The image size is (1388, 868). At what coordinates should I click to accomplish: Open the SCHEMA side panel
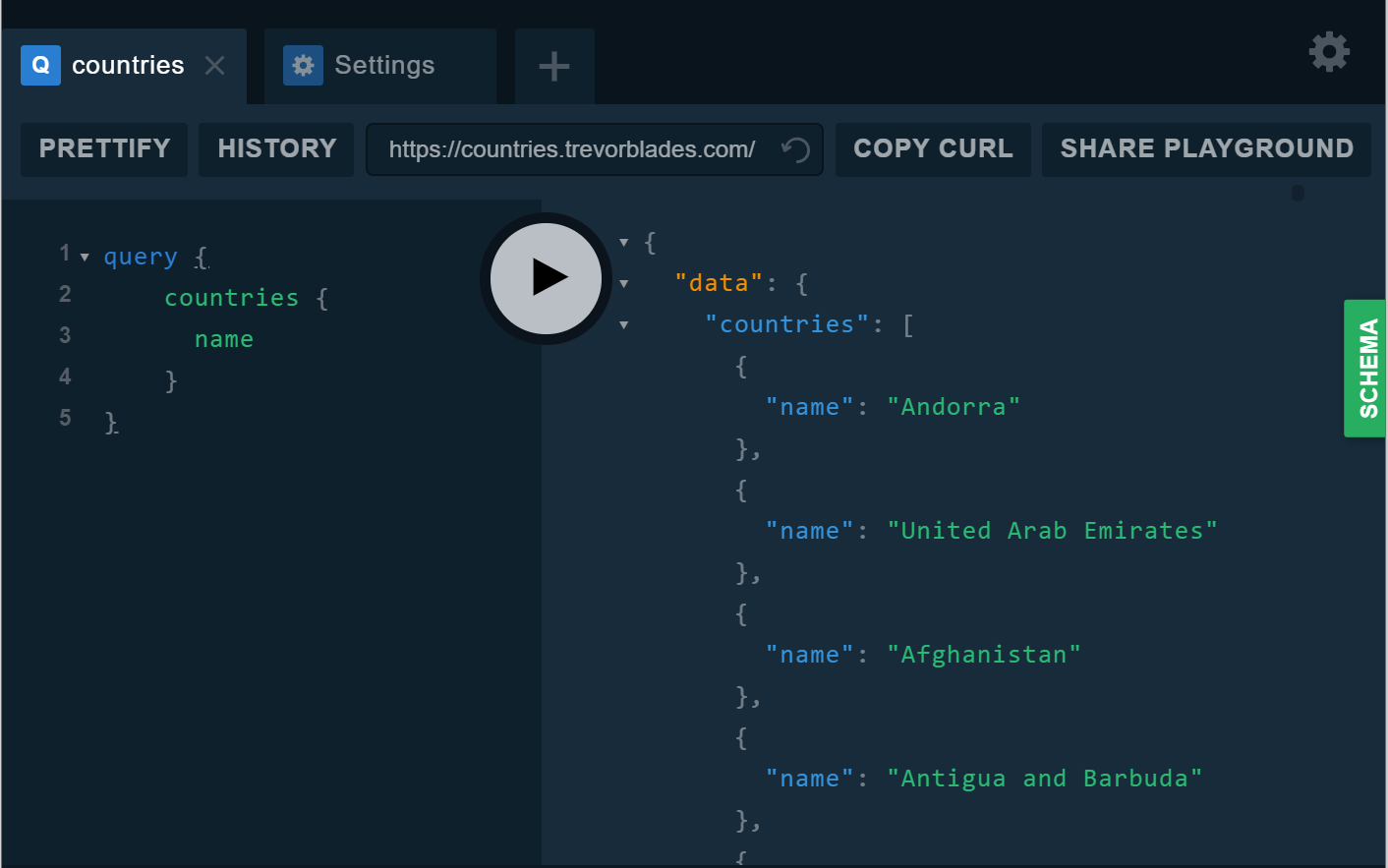pos(1365,369)
